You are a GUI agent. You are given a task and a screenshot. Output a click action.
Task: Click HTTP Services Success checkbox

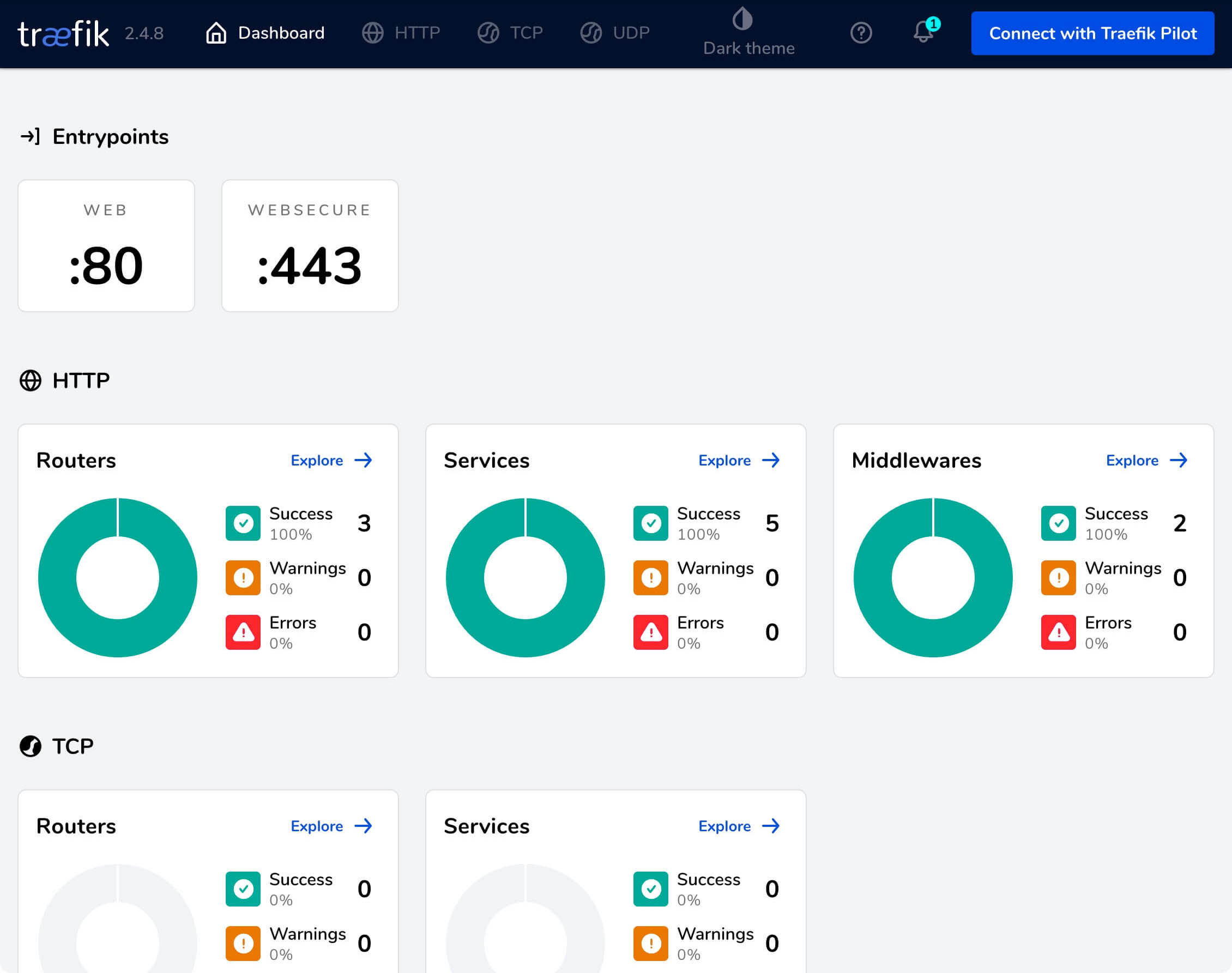pyautogui.click(x=650, y=522)
